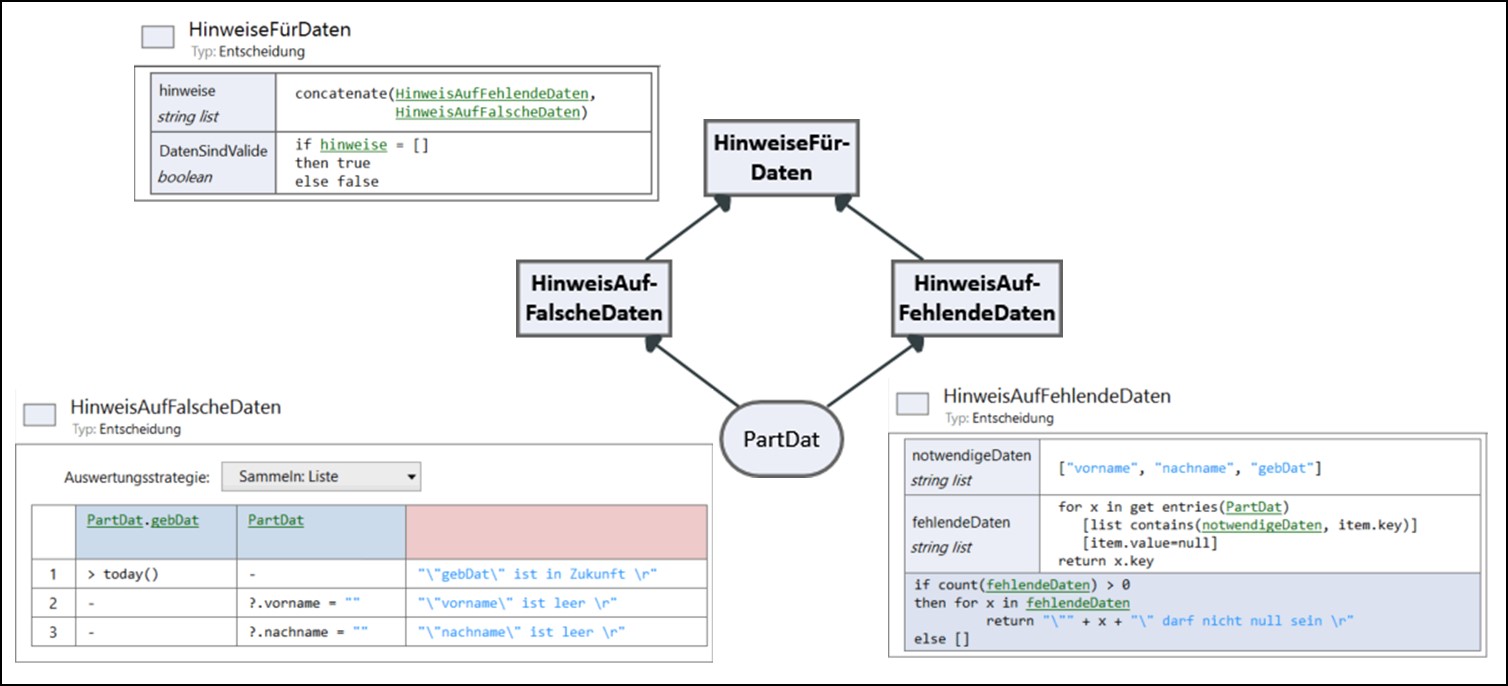Viewport: 1508px width, 686px height.
Task: Click the PartDat second column header
Action: pyautogui.click(x=276, y=521)
